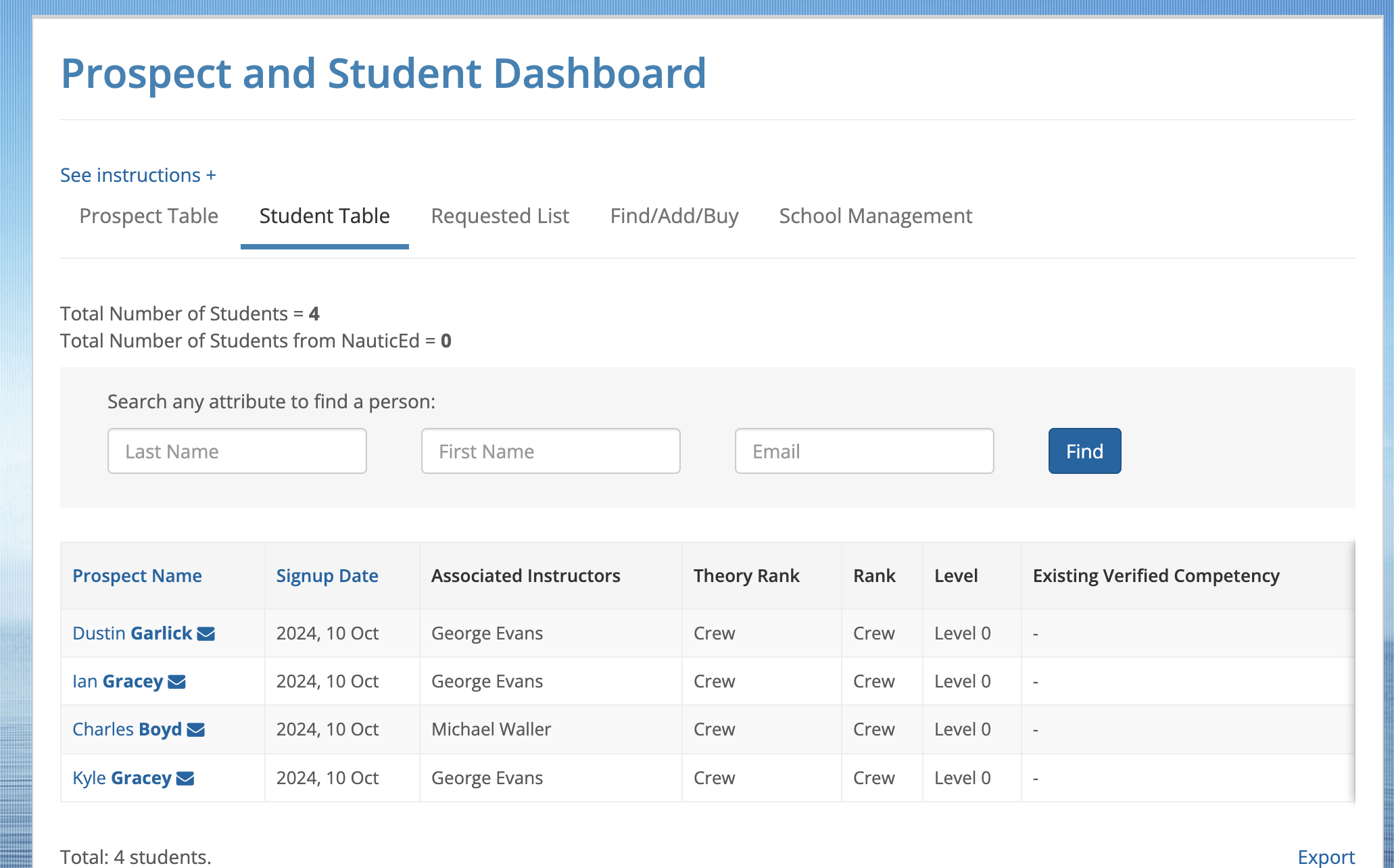Image resolution: width=1394 pixels, height=868 pixels.
Task: Sort by Prospect Name column header
Action: pos(137,575)
